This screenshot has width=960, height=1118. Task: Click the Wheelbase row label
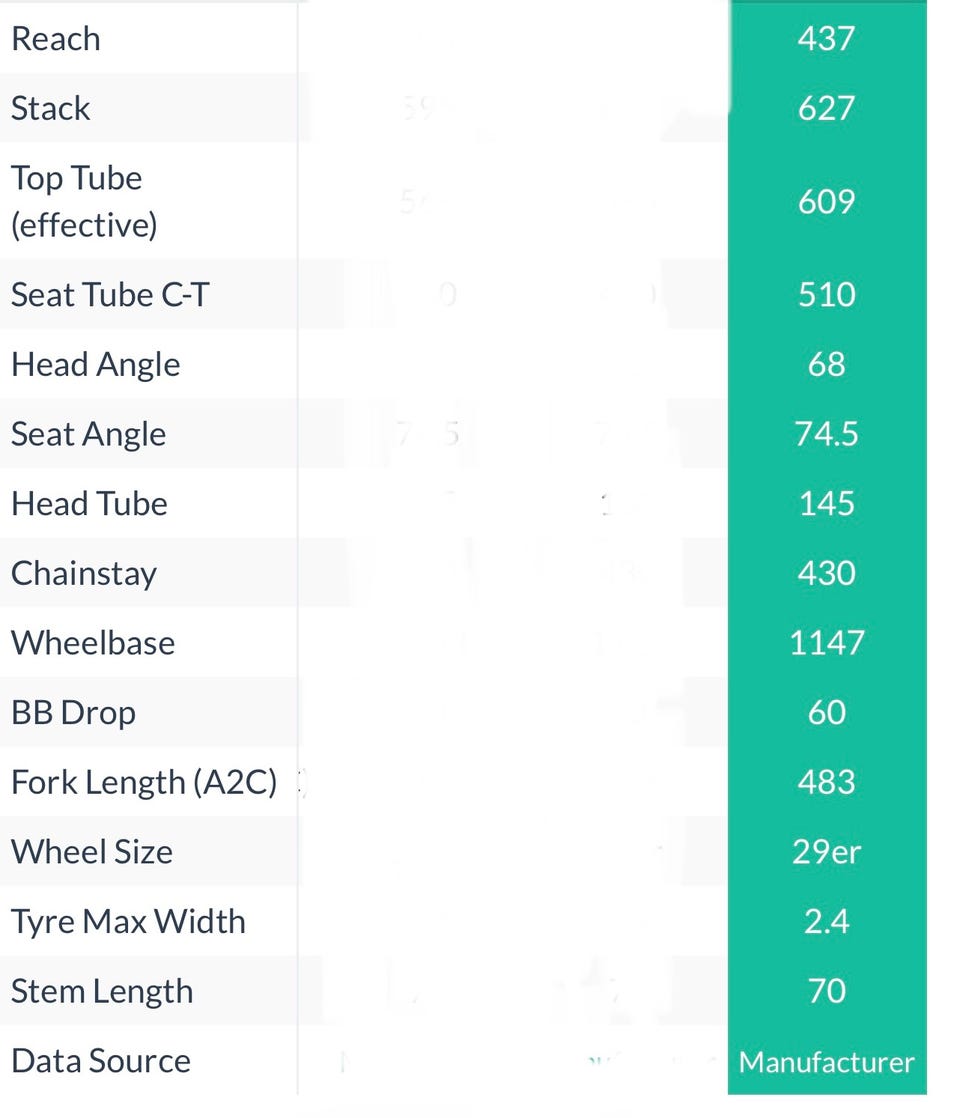coord(93,642)
